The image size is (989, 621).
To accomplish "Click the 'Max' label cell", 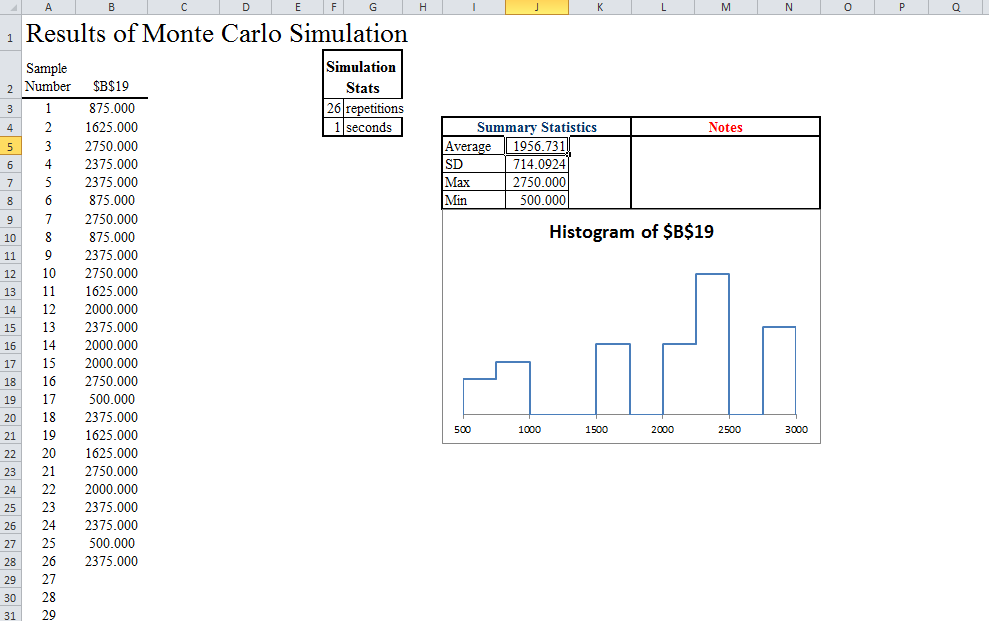I will click(474, 183).
